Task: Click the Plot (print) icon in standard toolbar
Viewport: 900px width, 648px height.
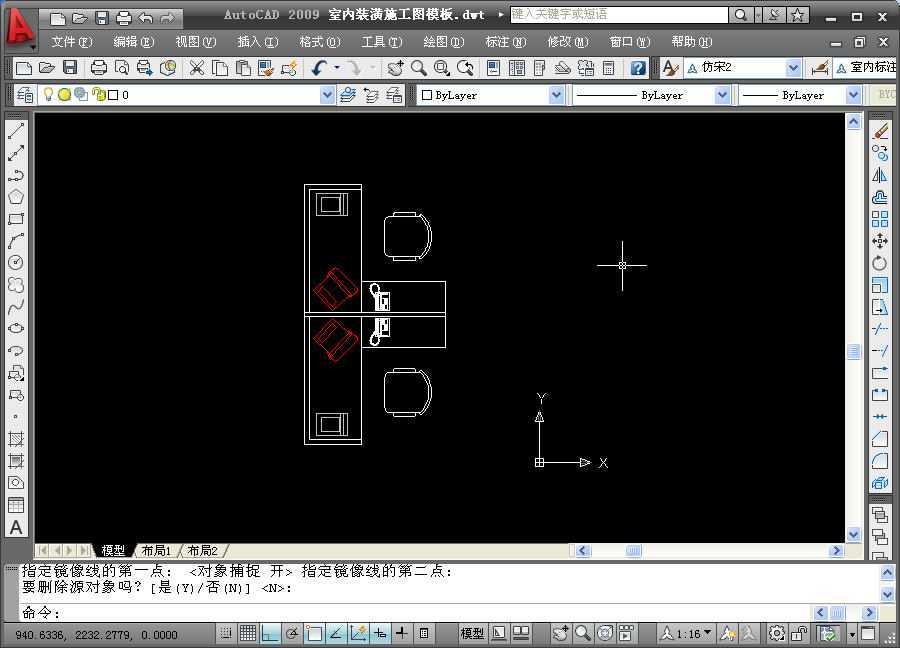Action: point(98,68)
